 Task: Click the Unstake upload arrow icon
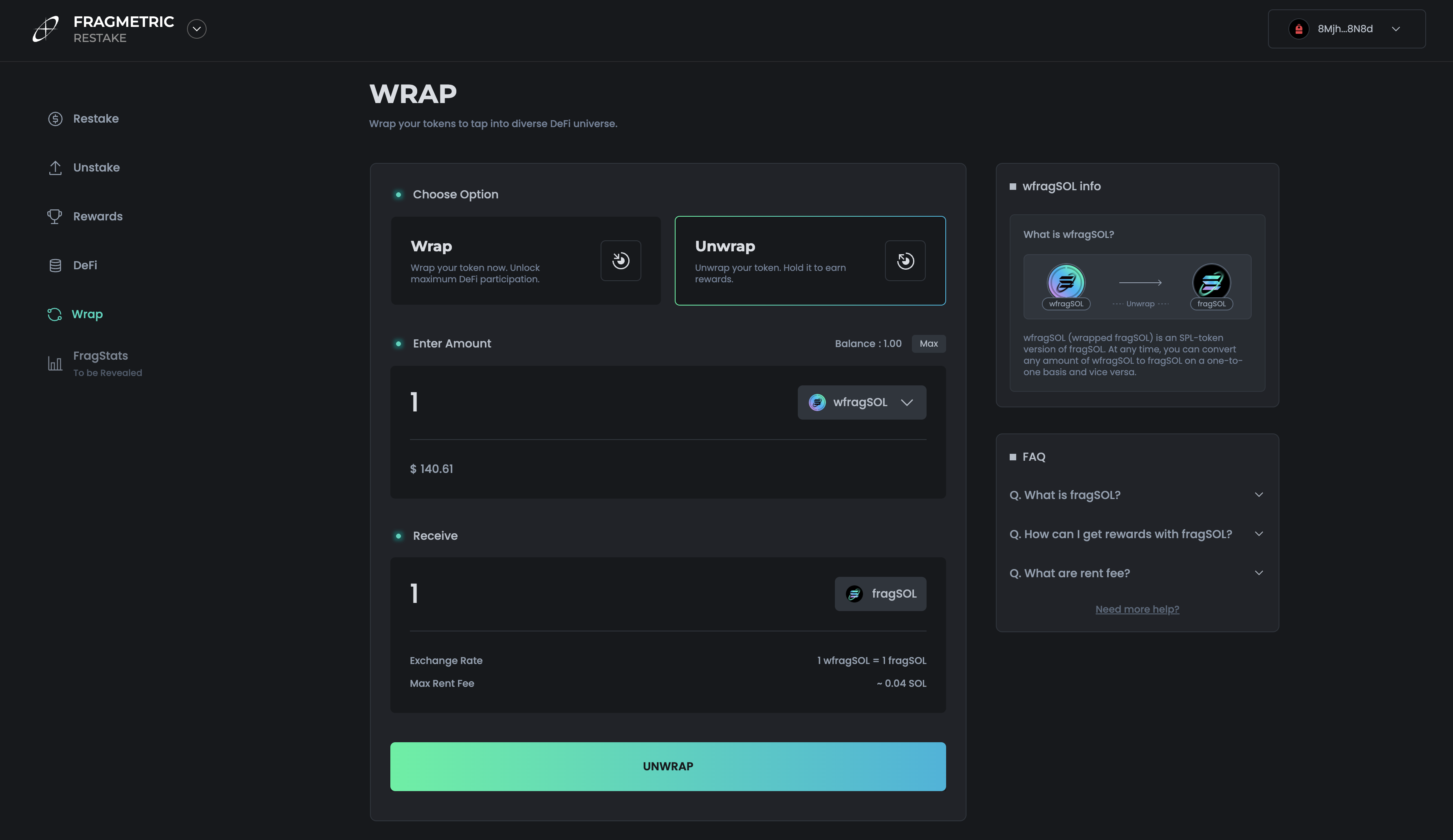[55, 168]
